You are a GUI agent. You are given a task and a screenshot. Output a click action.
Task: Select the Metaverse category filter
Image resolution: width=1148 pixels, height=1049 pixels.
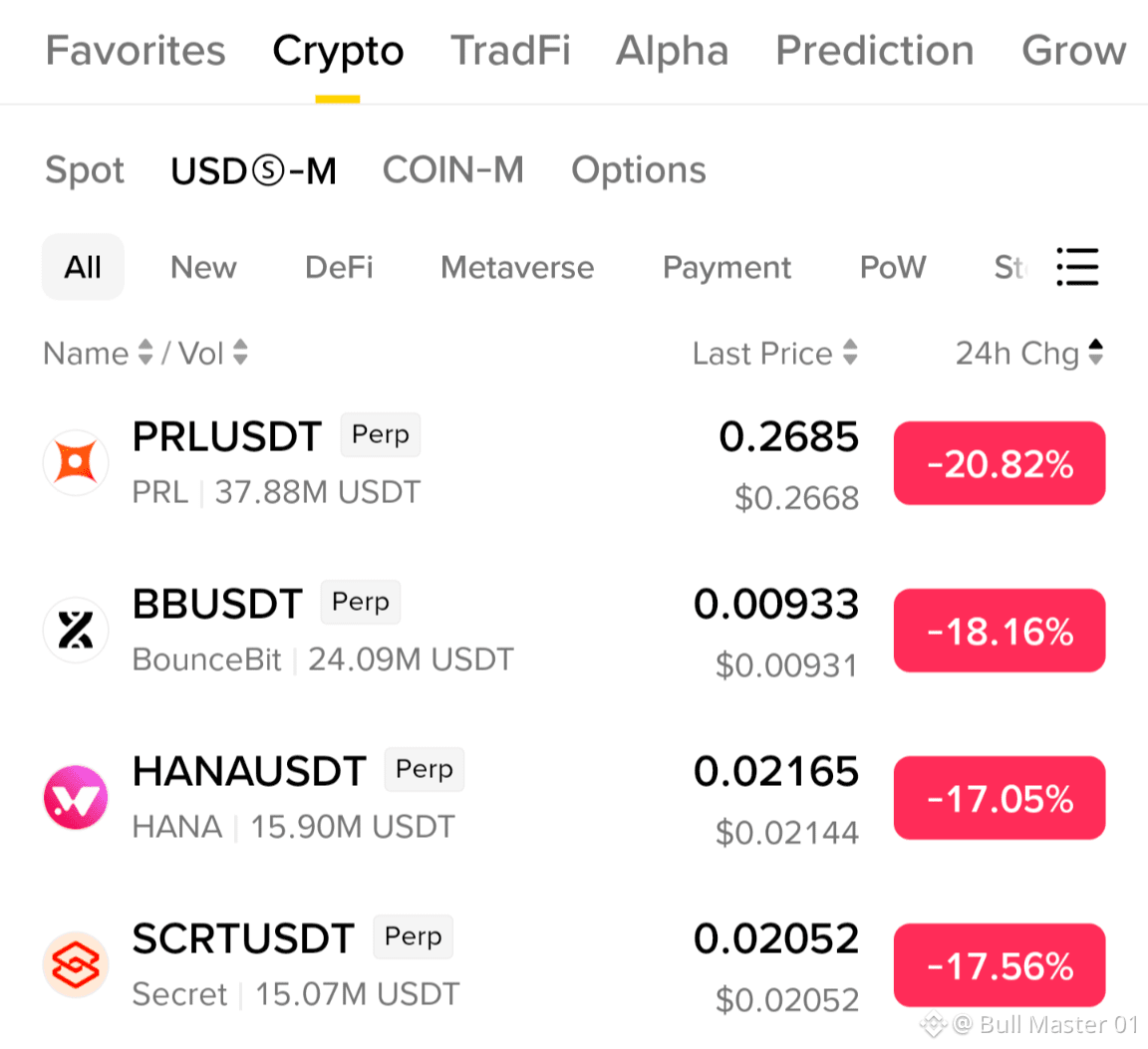tap(517, 267)
